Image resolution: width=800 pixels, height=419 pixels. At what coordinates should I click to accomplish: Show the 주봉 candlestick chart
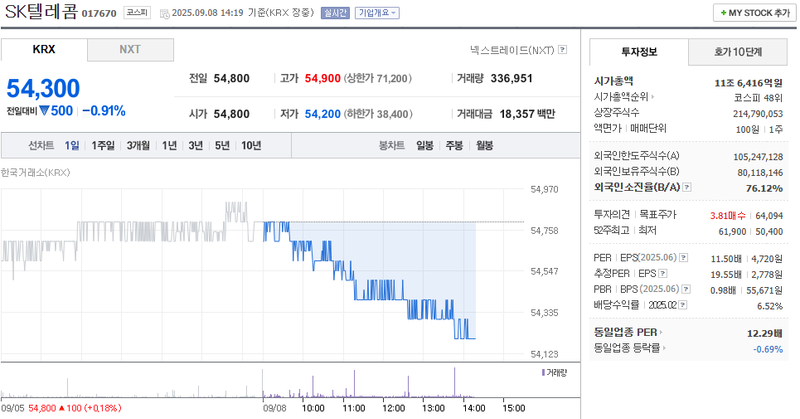454,145
